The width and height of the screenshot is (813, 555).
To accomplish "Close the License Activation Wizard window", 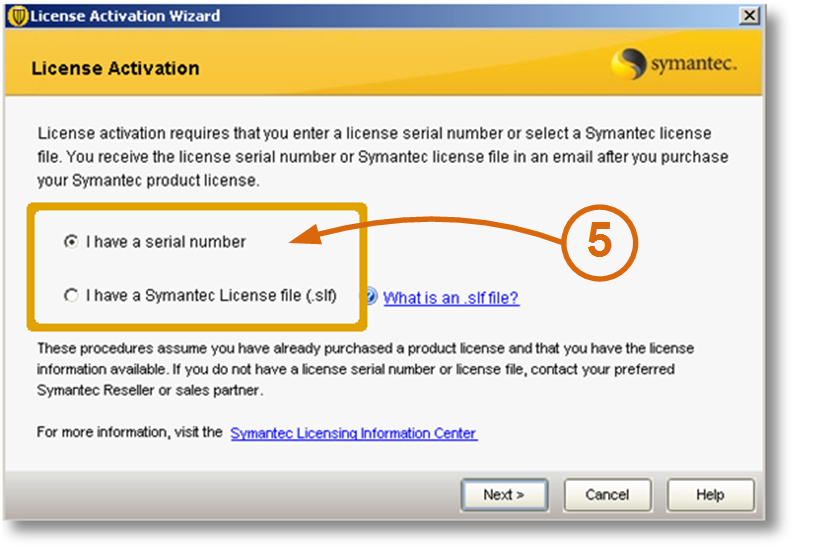I will click(748, 16).
